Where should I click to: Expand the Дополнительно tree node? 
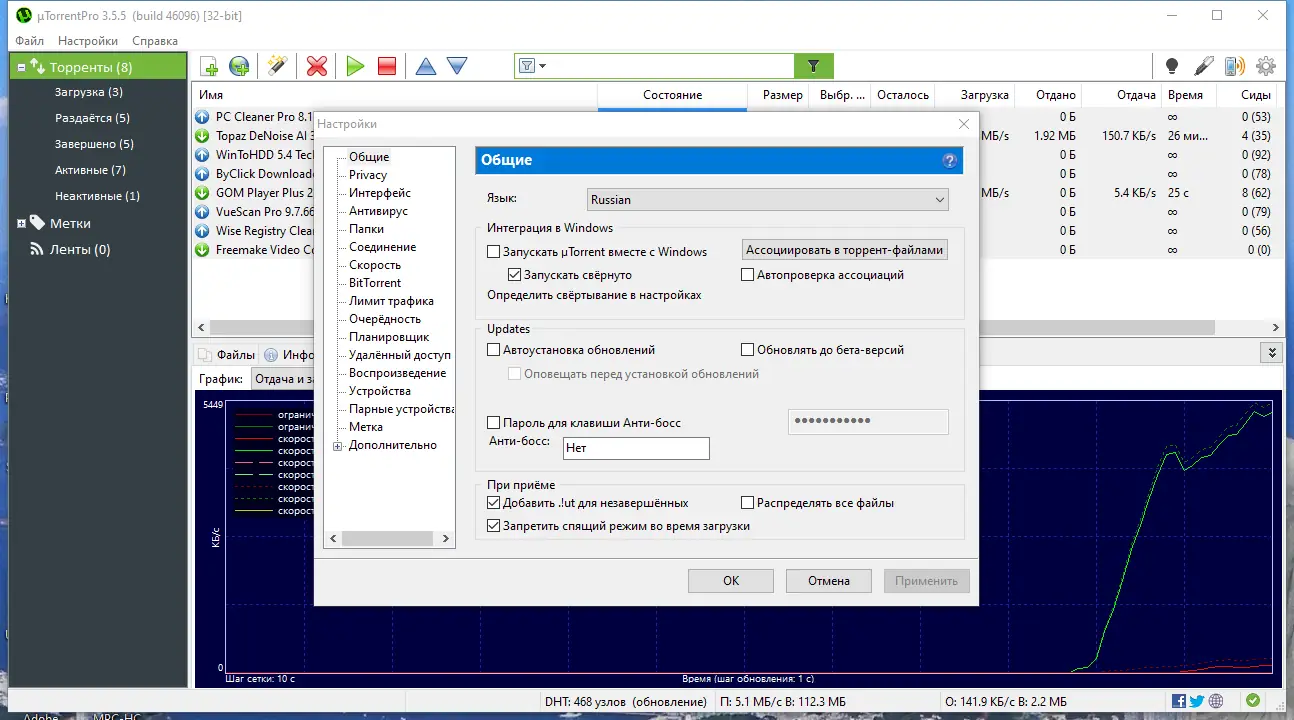coord(338,446)
